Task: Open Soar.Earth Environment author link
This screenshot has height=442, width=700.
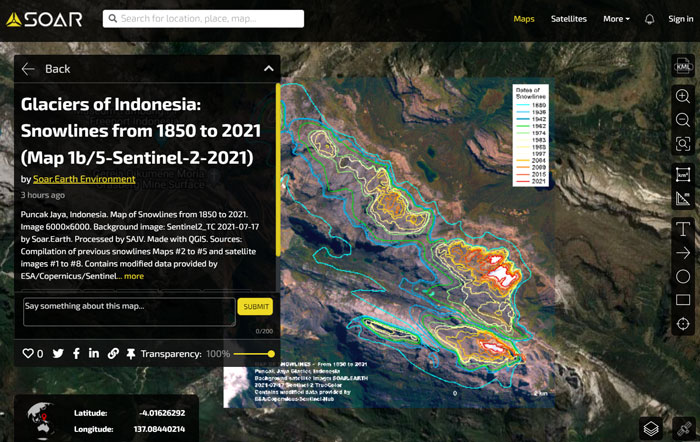Action: coord(84,179)
